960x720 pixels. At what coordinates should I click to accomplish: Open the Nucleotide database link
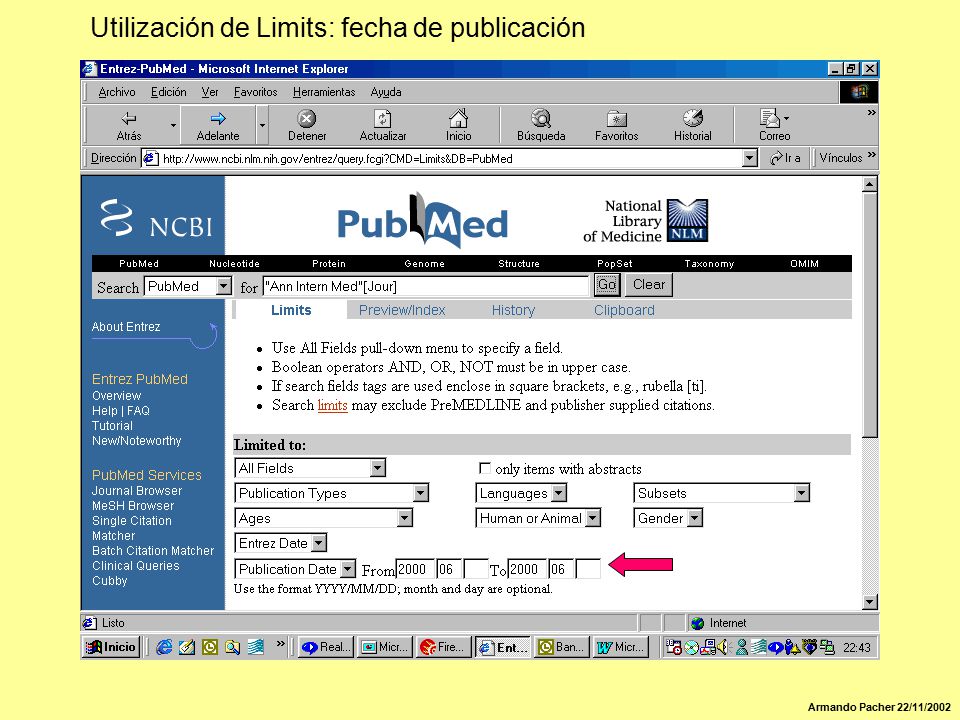coord(234,264)
